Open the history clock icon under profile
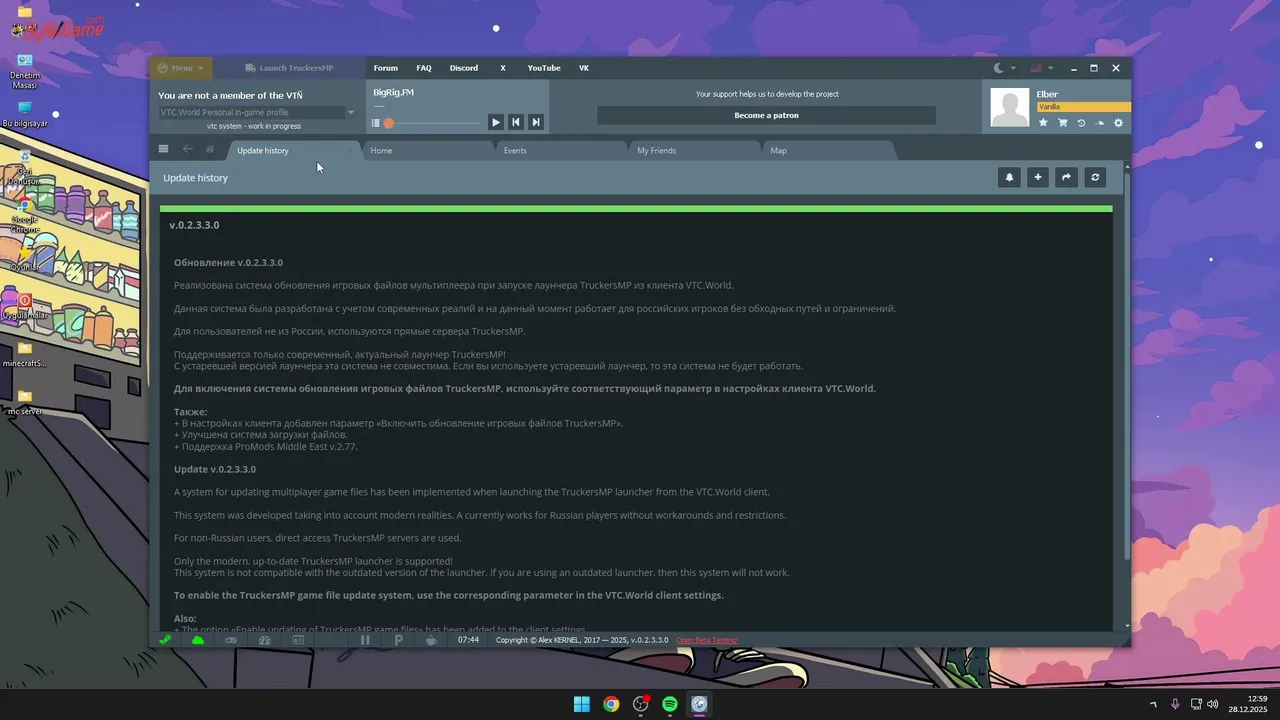 (x=1081, y=123)
